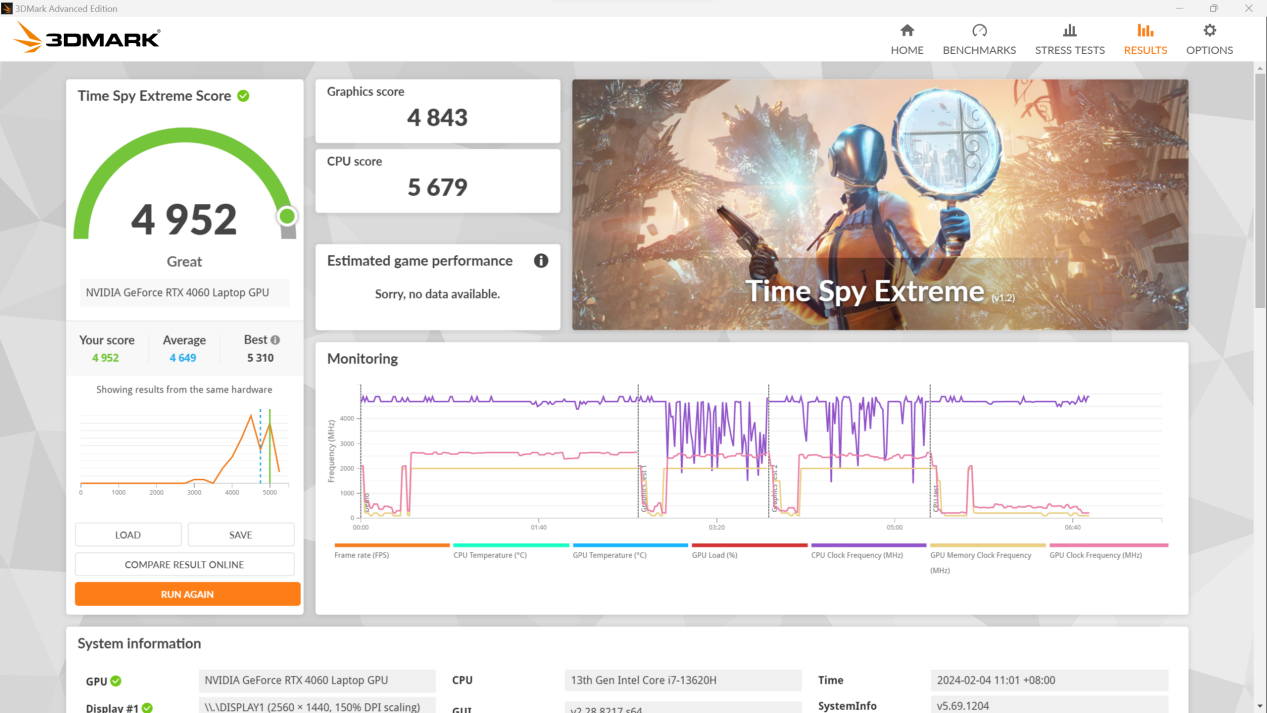Screen dimensions: 1267x713
Task: Click the green score gauge knob
Action: pos(287,216)
